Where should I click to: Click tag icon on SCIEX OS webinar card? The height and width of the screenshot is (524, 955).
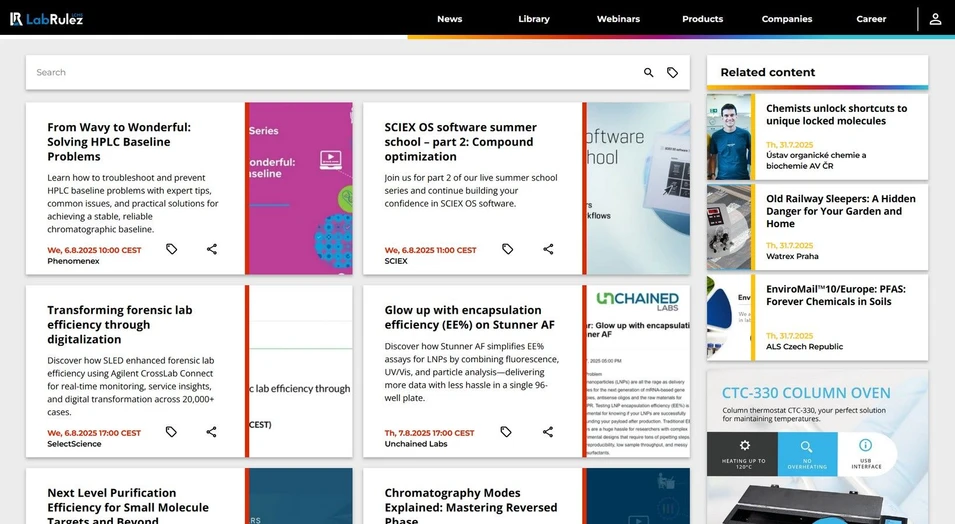pos(507,249)
